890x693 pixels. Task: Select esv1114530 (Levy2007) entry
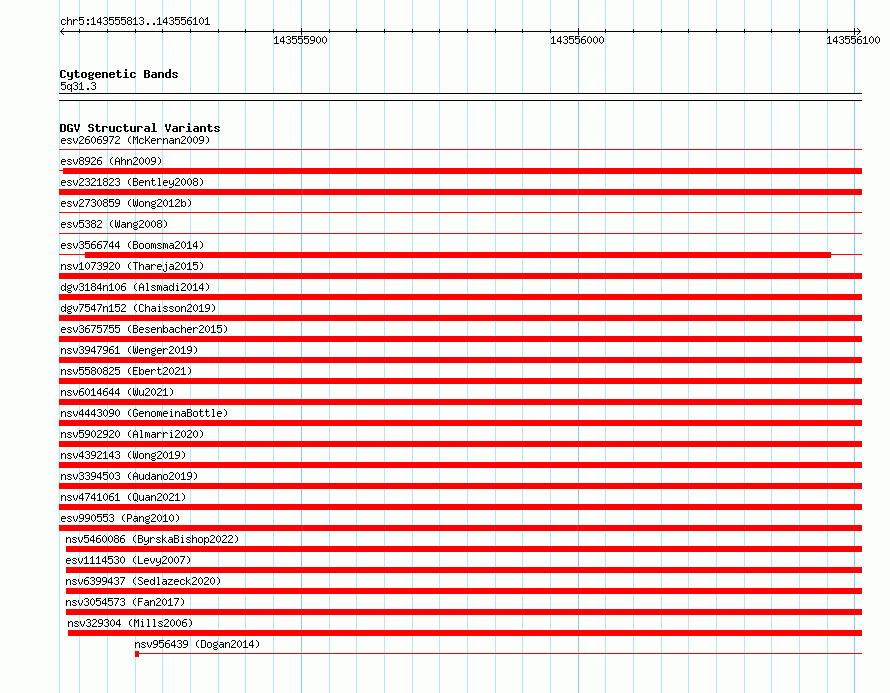pyautogui.click(x=128, y=560)
